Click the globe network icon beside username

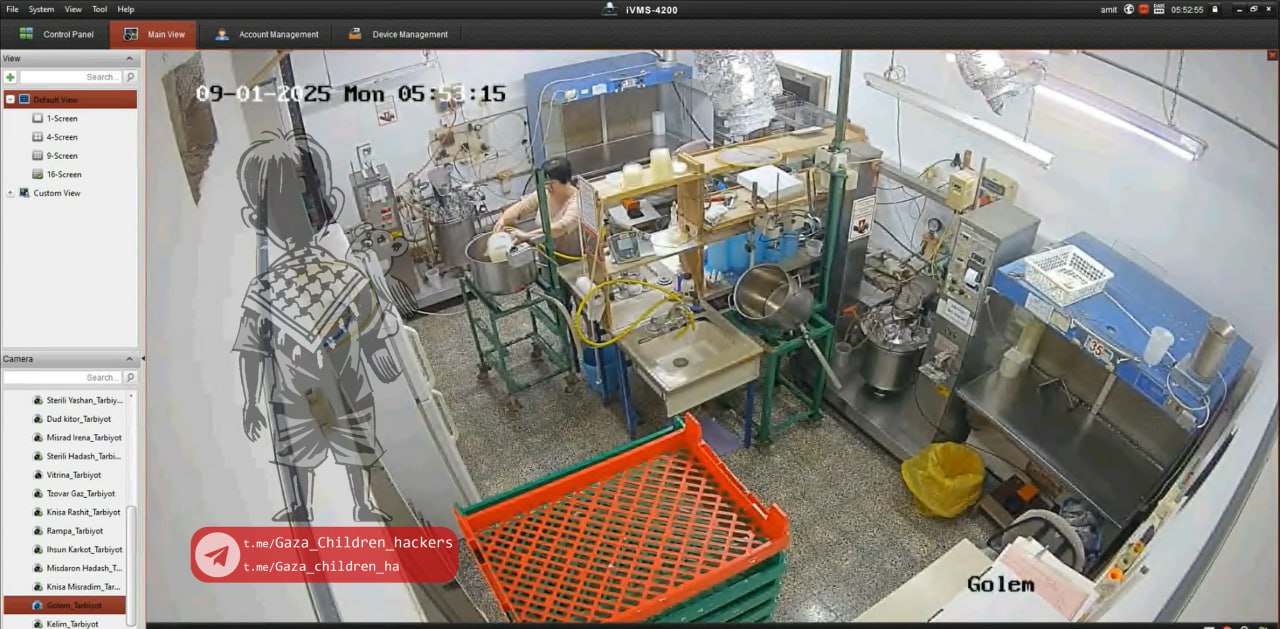point(1129,9)
